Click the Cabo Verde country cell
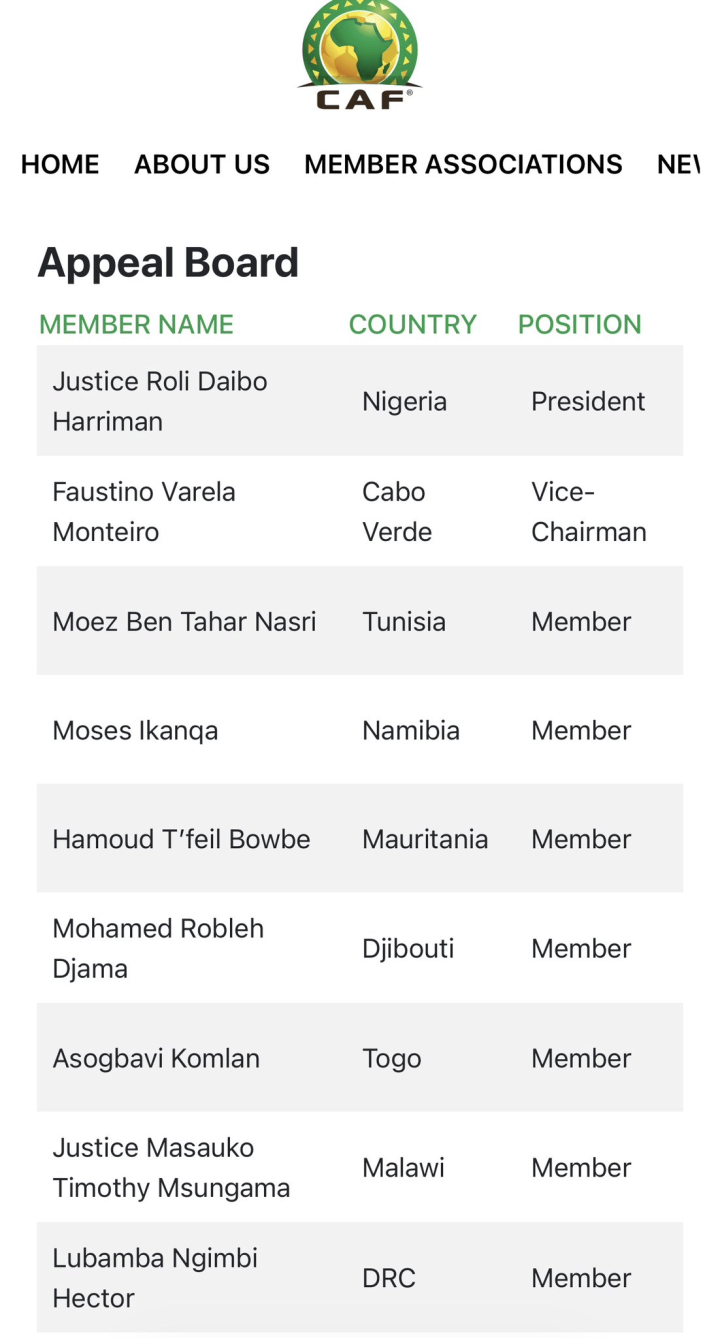The image size is (720, 1338). click(397, 511)
